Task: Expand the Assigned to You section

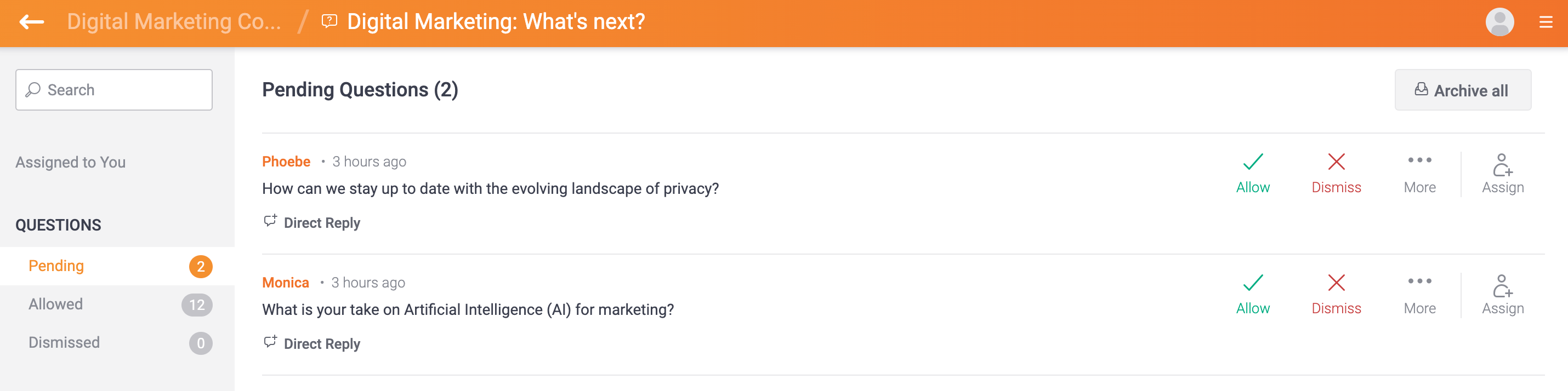Action: point(71,162)
